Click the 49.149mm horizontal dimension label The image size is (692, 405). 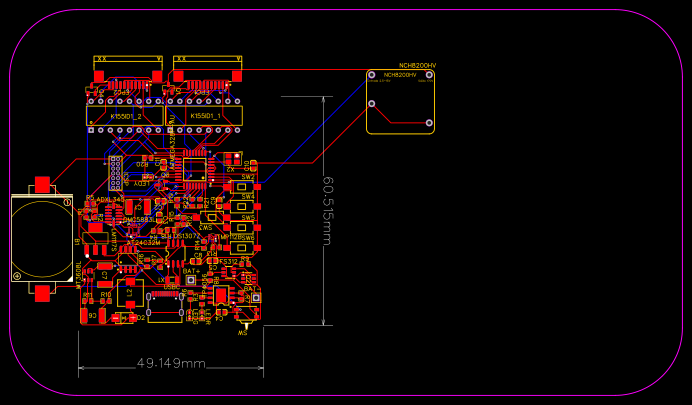tap(171, 364)
